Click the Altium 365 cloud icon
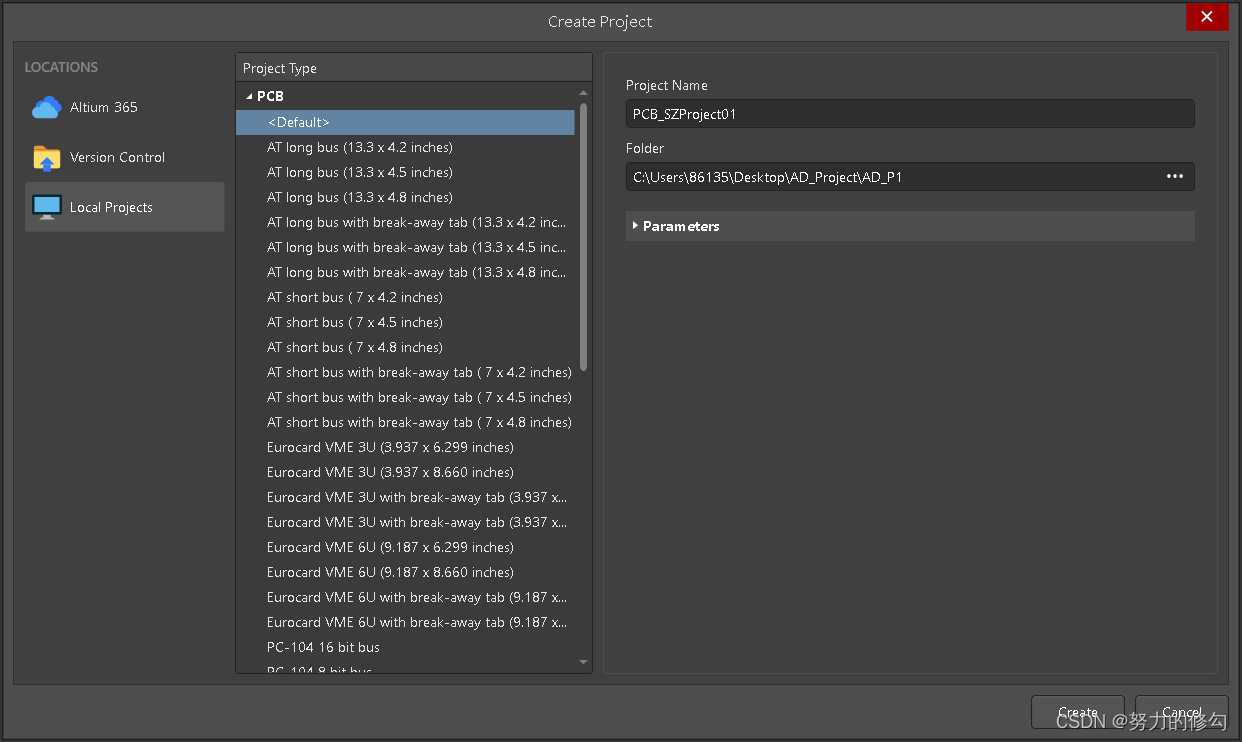Screen dimensions: 1242x742 (46, 107)
